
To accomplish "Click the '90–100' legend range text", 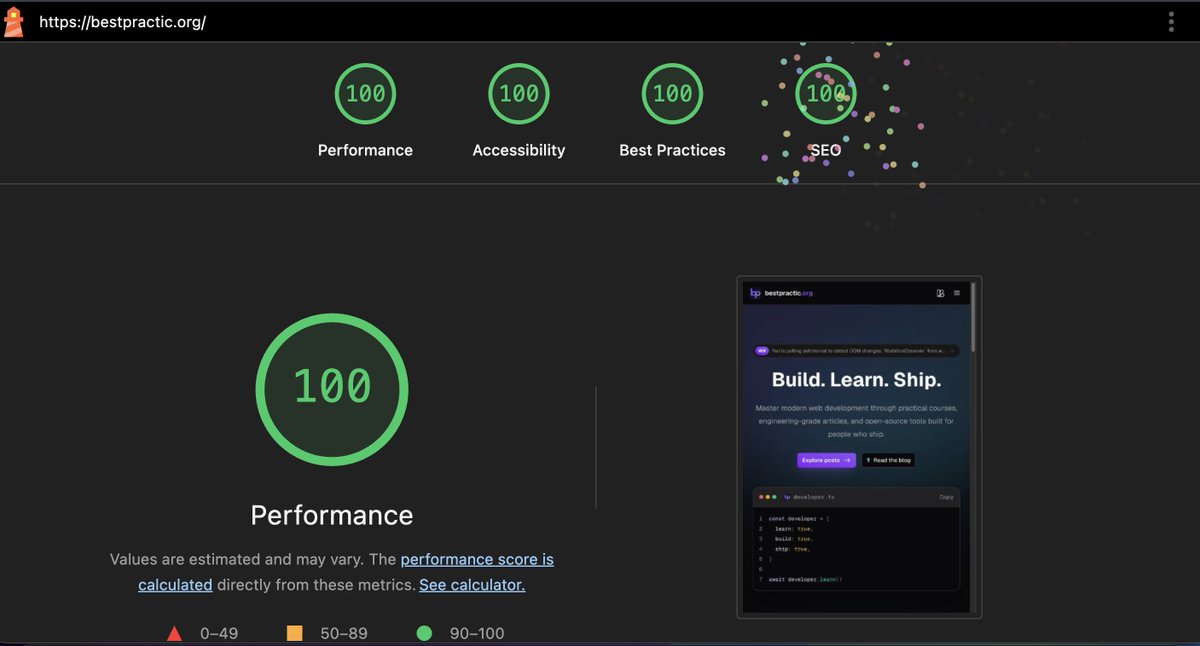I will coord(476,633).
